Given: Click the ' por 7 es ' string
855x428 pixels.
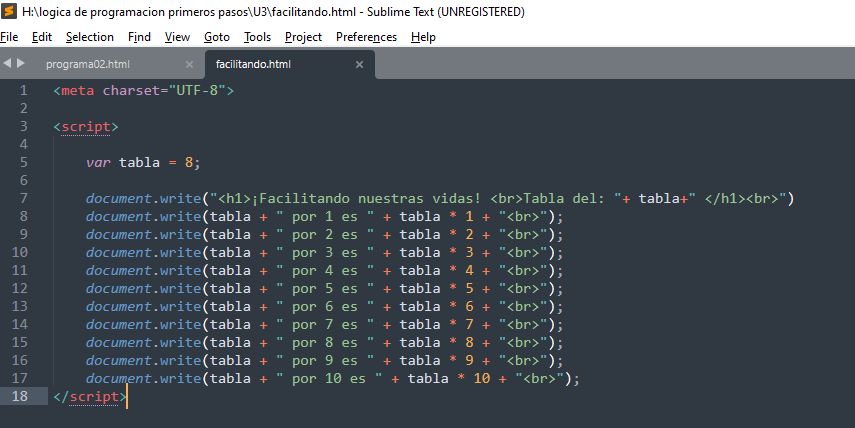Looking at the screenshot, I should 325,324.
